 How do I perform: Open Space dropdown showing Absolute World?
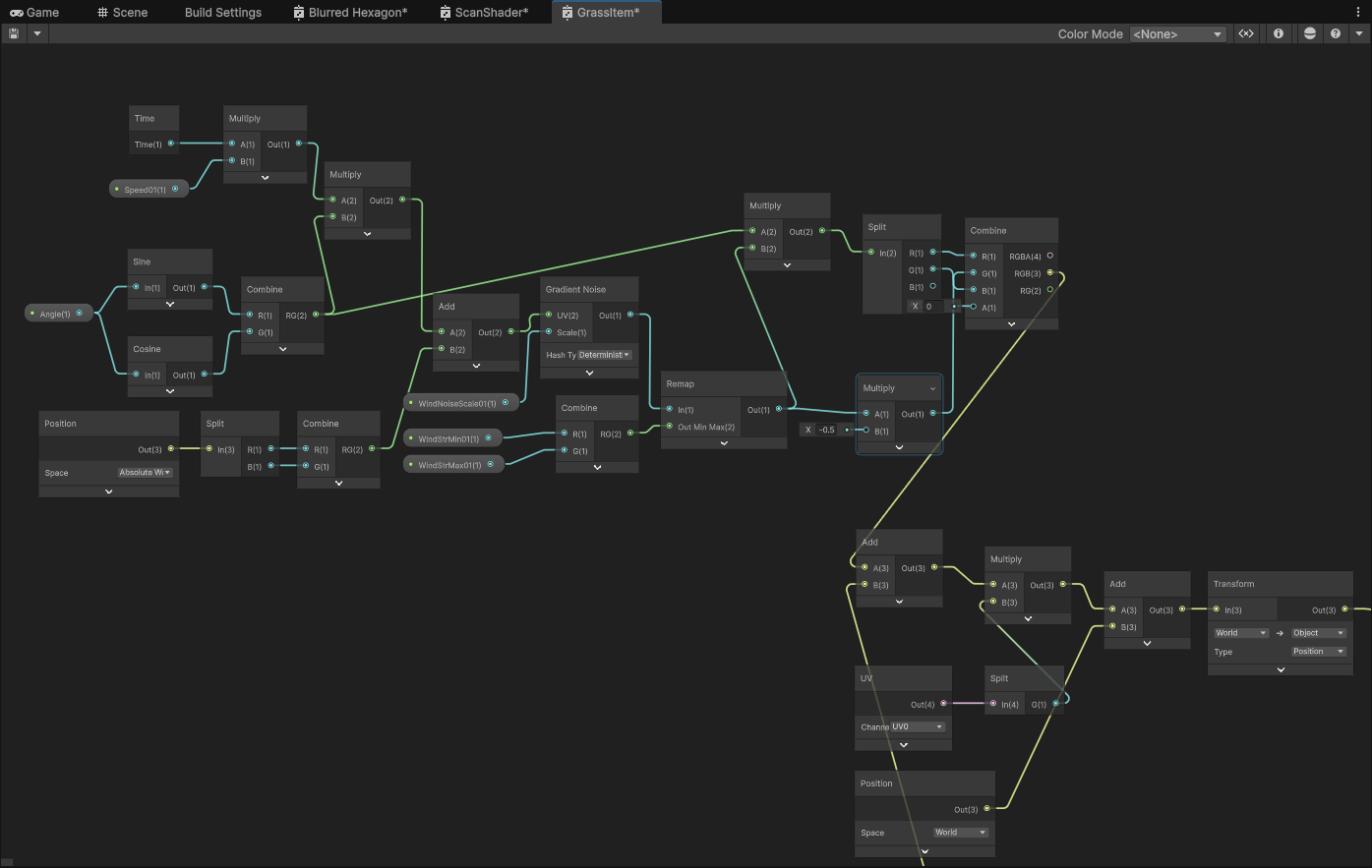(x=145, y=473)
